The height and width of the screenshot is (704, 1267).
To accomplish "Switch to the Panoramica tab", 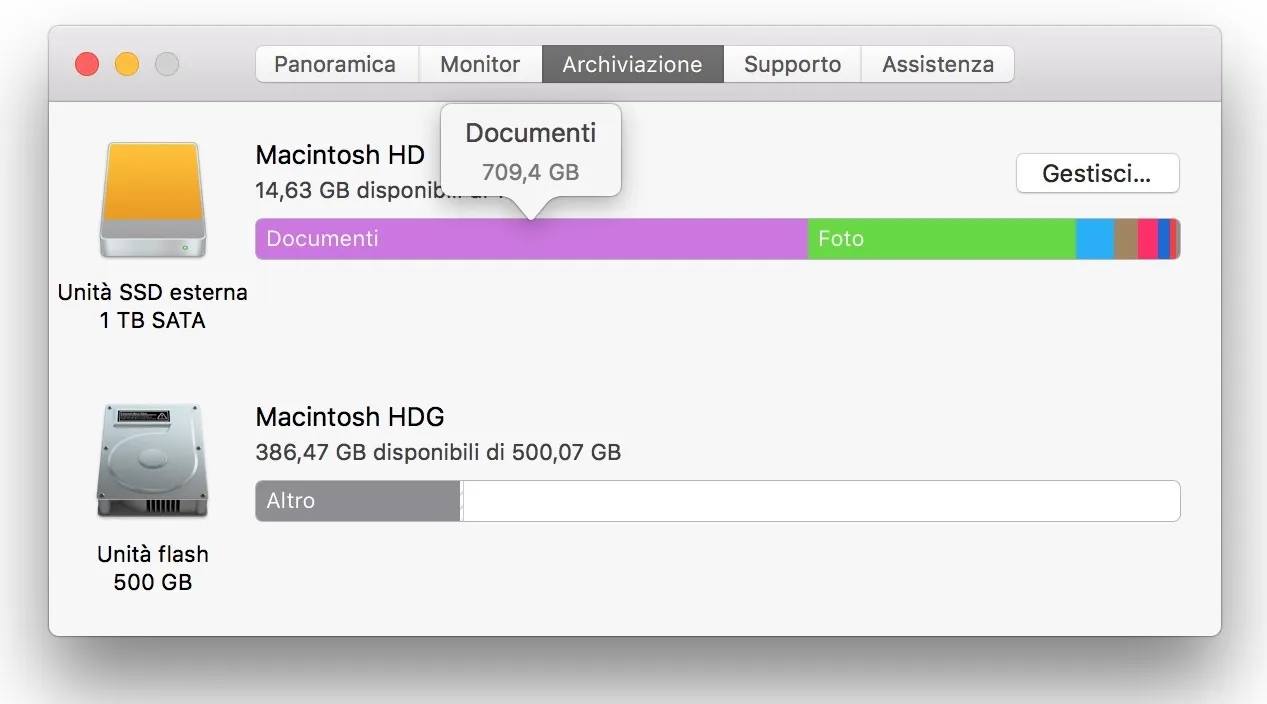I will [x=336, y=64].
